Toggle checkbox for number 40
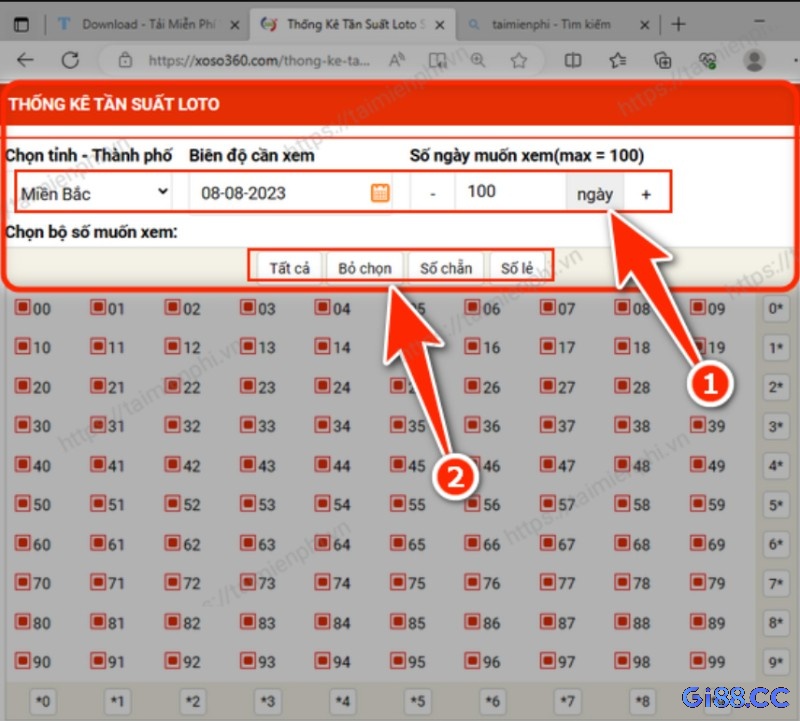This screenshot has width=800, height=721. [x=22, y=464]
